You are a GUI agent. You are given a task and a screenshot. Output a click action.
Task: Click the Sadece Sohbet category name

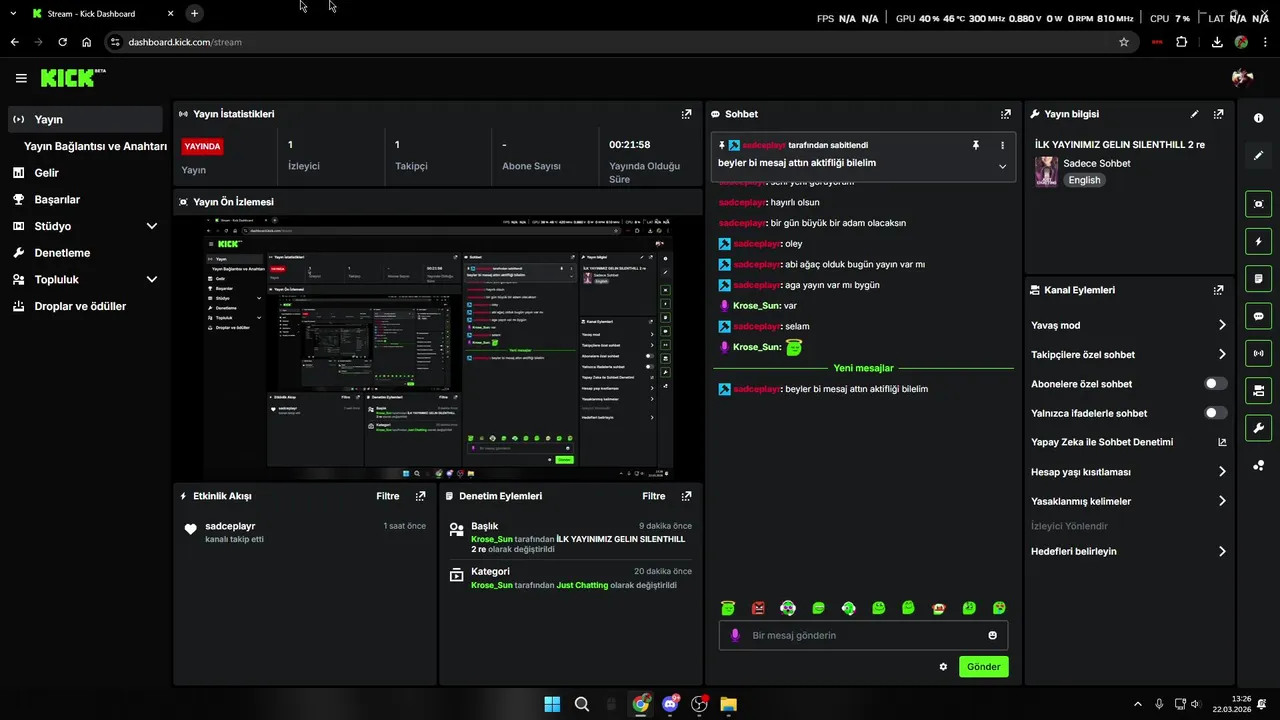(x=1097, y=163)
